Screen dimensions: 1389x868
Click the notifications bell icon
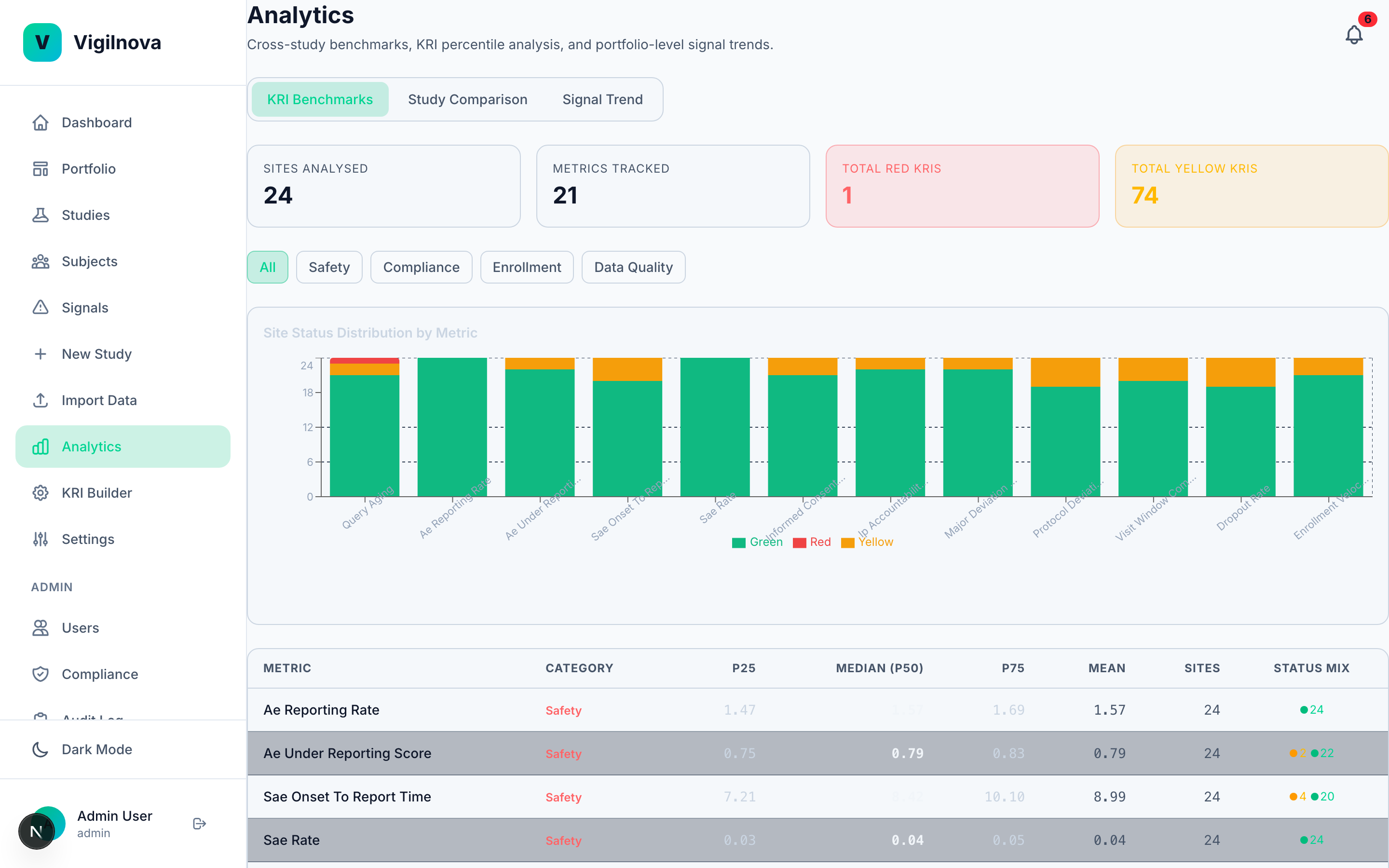tap(1354, 34)
